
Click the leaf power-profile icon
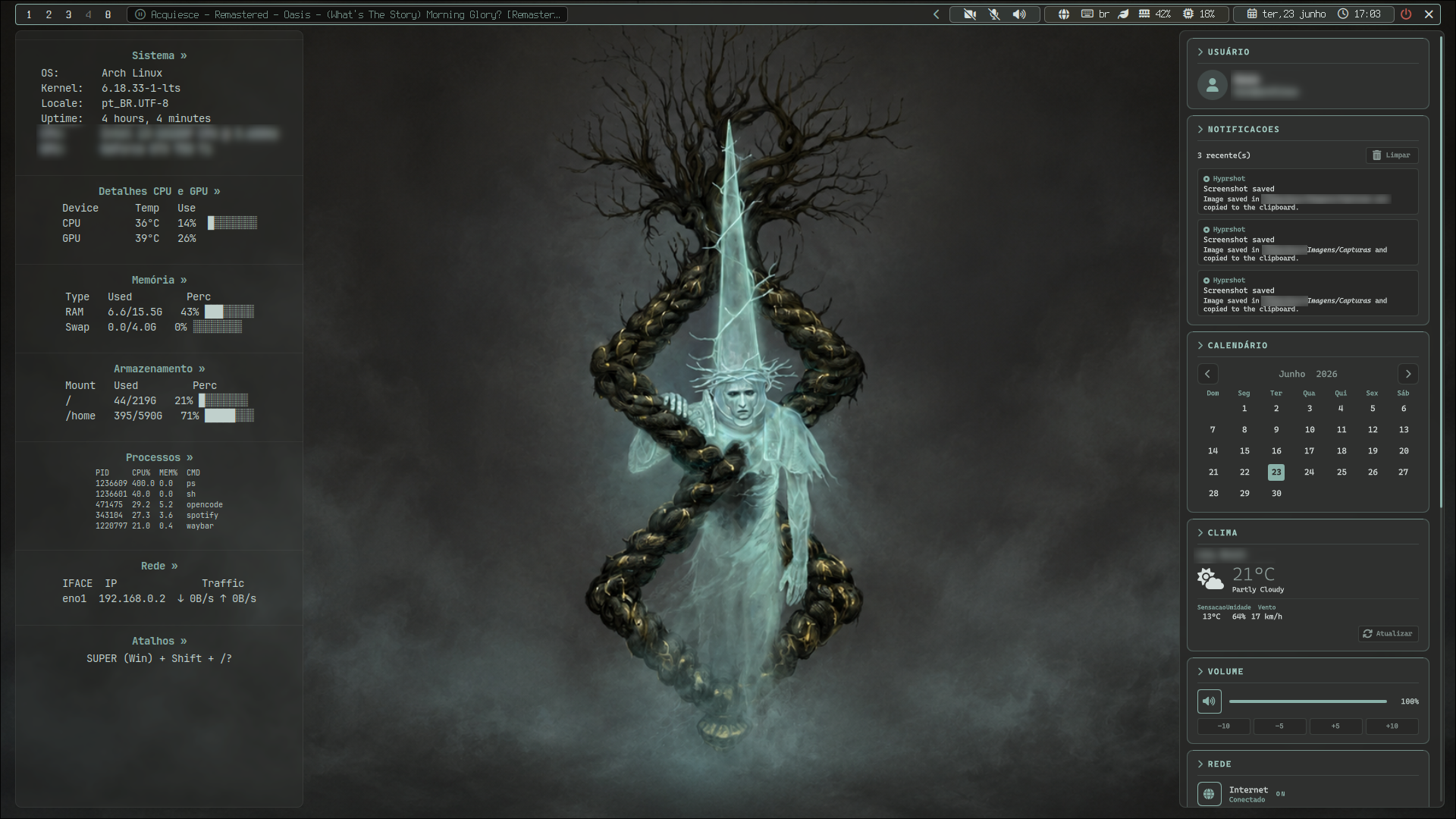click(1124, 14)
